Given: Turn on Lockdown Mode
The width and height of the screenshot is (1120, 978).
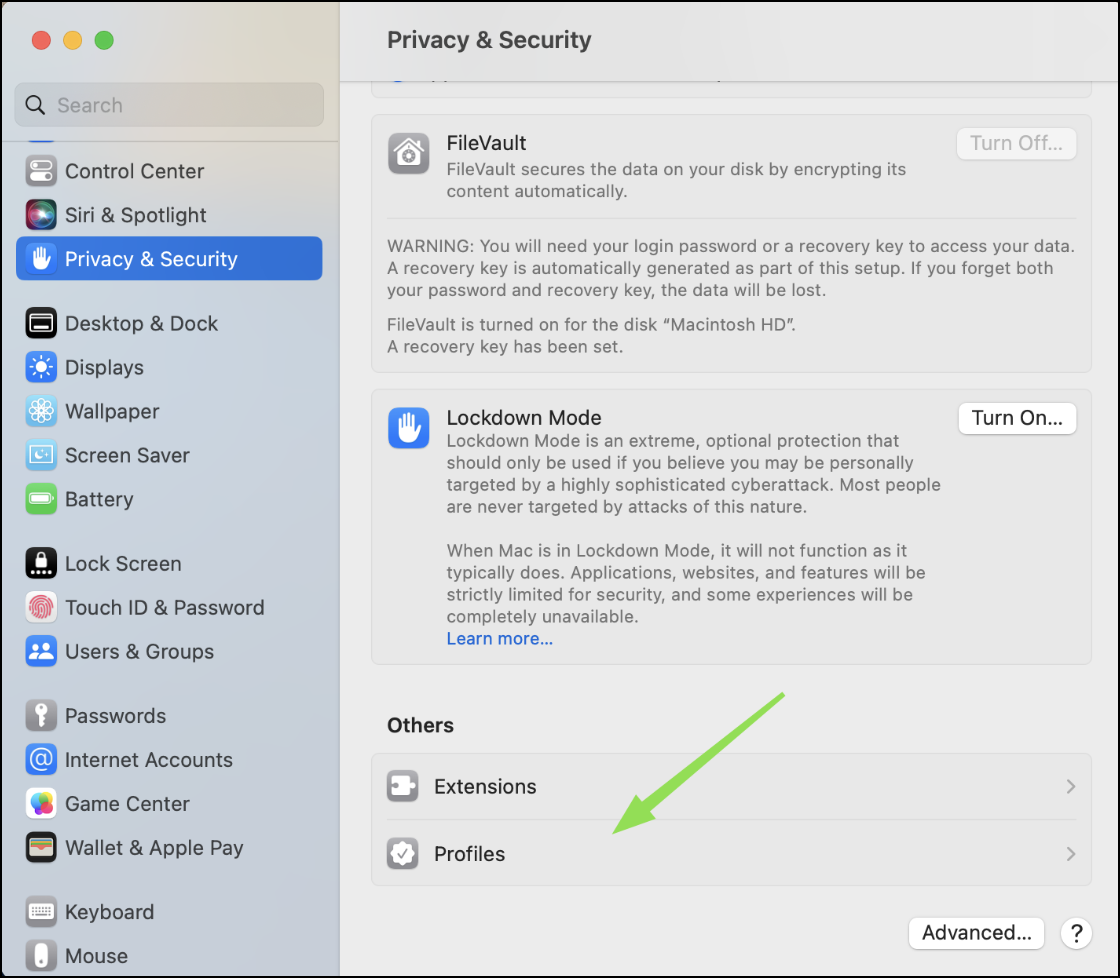Looking at the screenshot, I should (x=1016, y=418).
